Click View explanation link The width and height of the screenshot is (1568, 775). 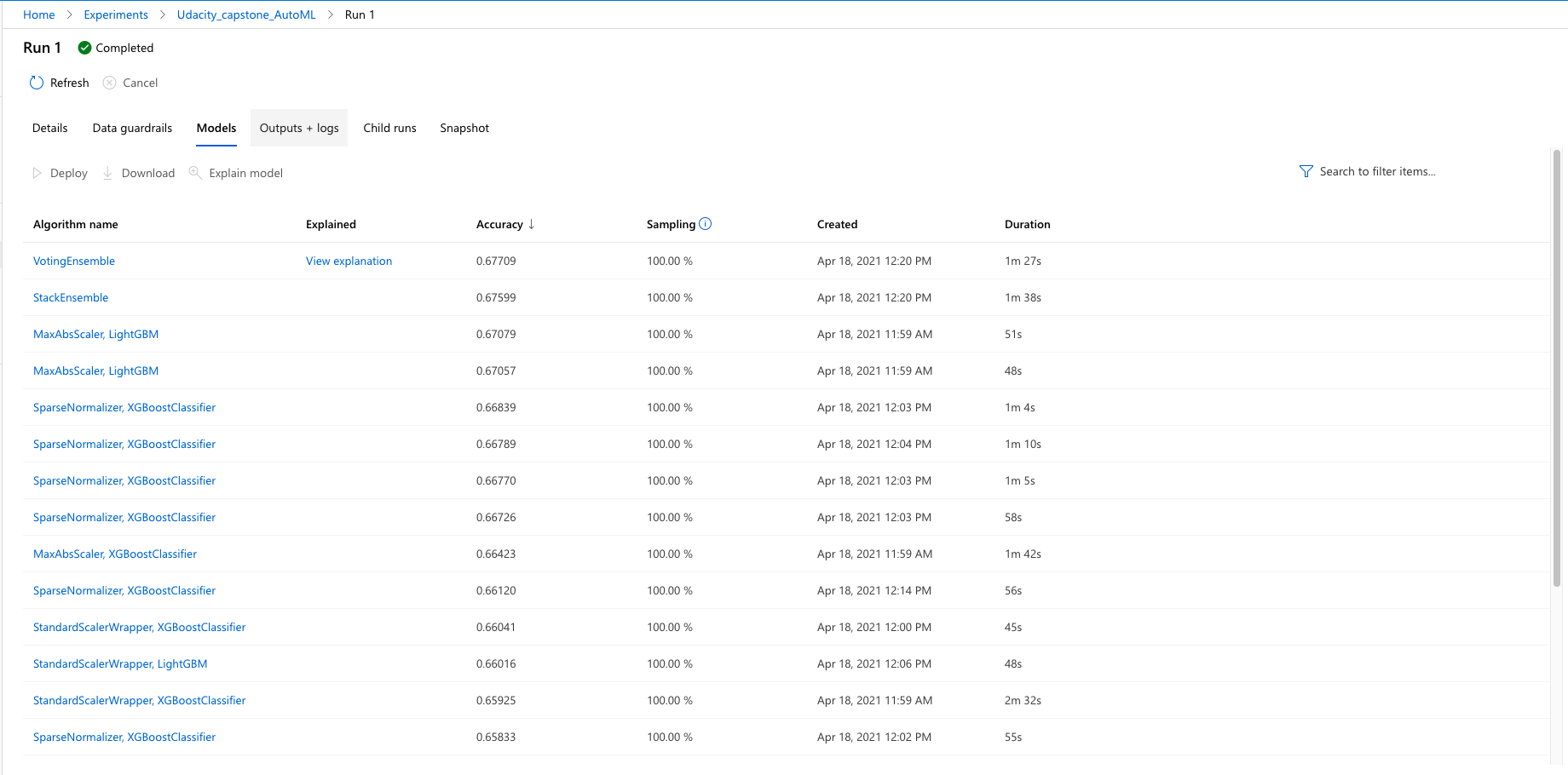(x=349, y=261)
